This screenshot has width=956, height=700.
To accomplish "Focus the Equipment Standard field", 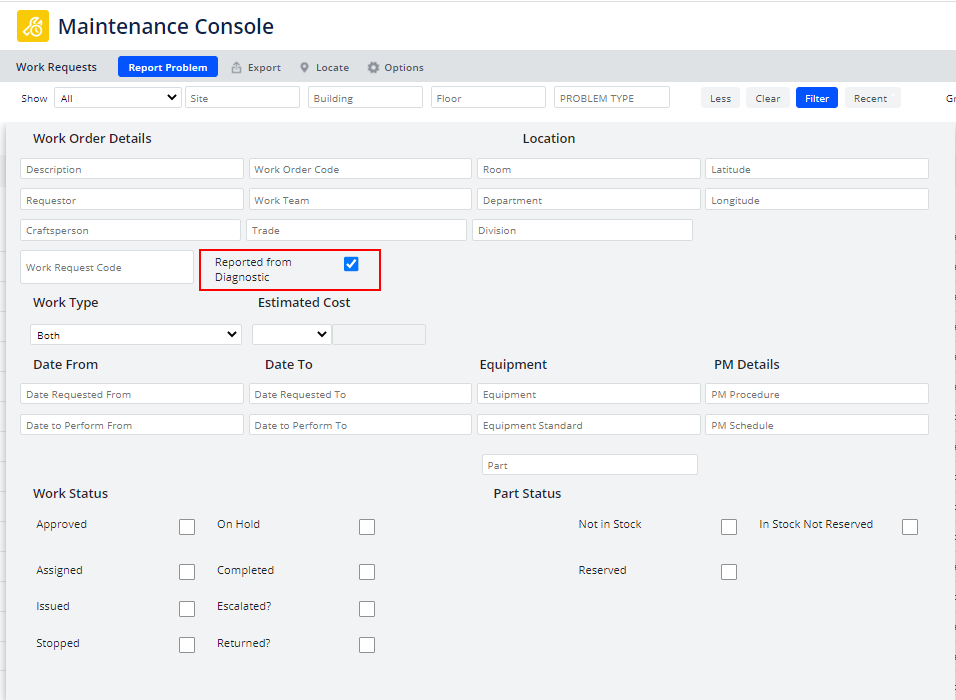I will point(588,425).
